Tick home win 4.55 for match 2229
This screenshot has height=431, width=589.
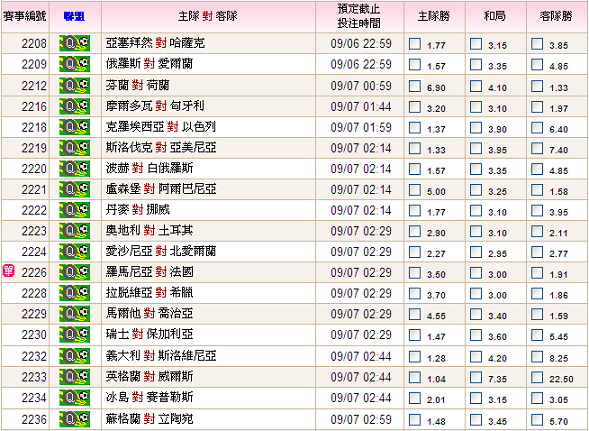pyautogui.click(x=415, y=314)
